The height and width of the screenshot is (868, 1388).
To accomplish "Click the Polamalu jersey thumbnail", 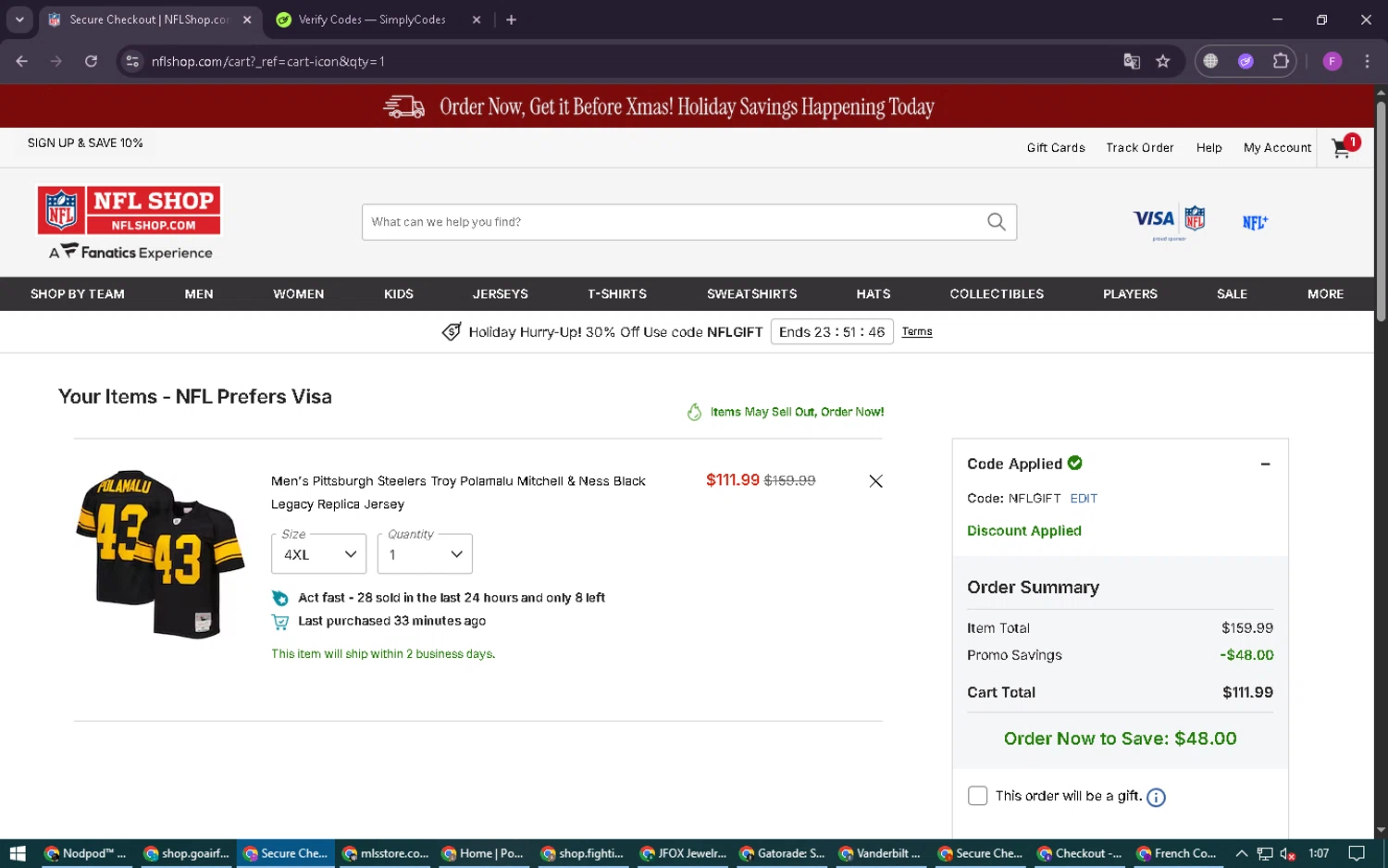I will pyautogui.click(x=160, y=554).
